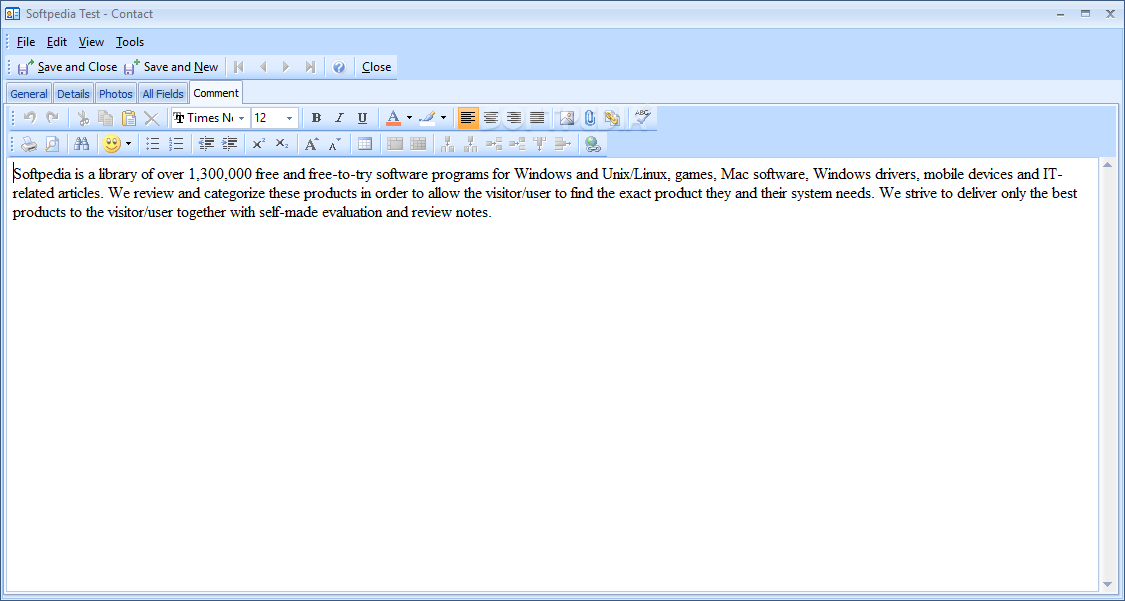Insert a smiley emoticon
This screenshot has height=601, width=1125.
pyautogui.click(x=111, y=144)
